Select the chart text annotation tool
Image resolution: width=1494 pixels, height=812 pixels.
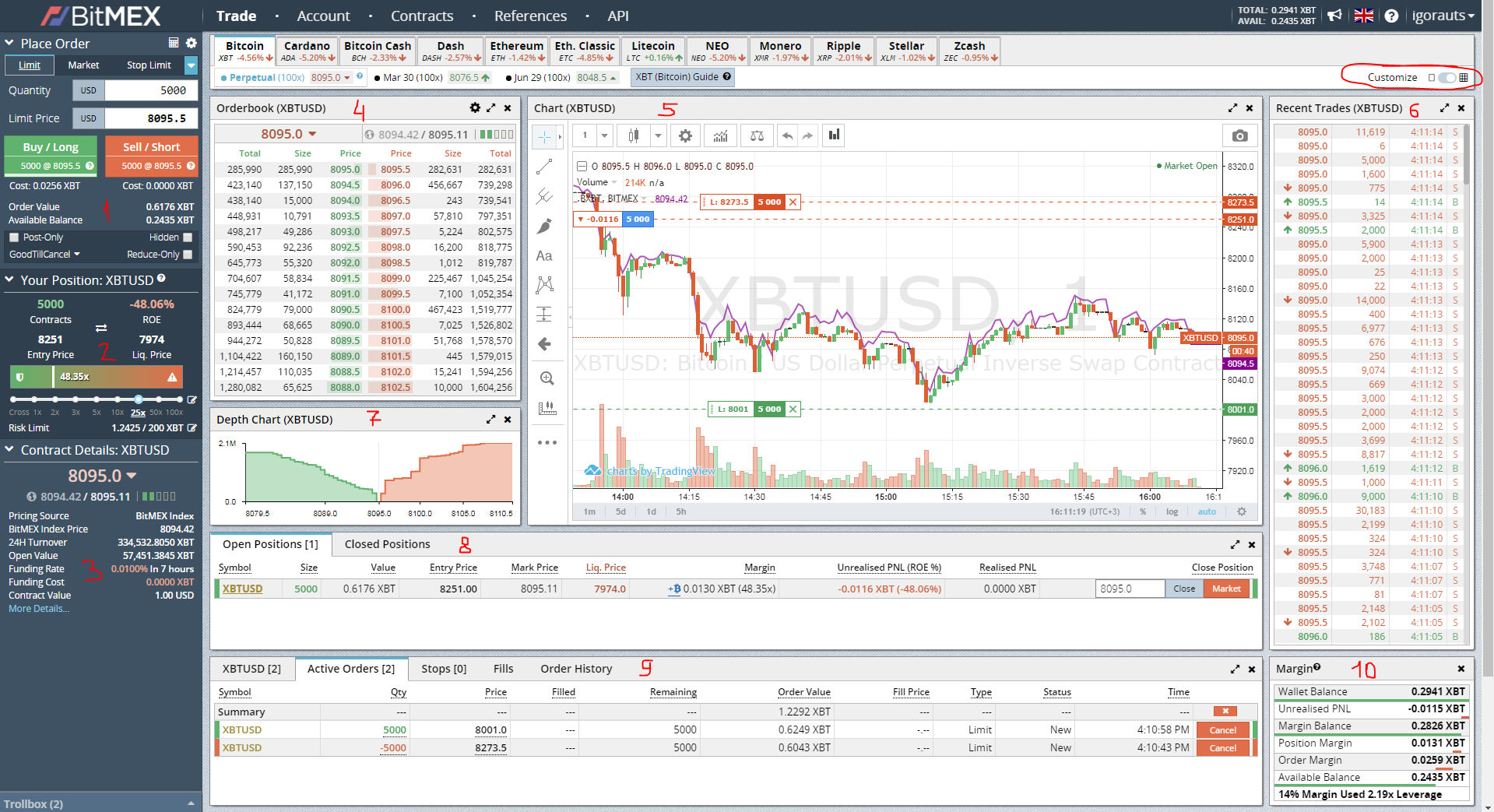click(545, 255)
